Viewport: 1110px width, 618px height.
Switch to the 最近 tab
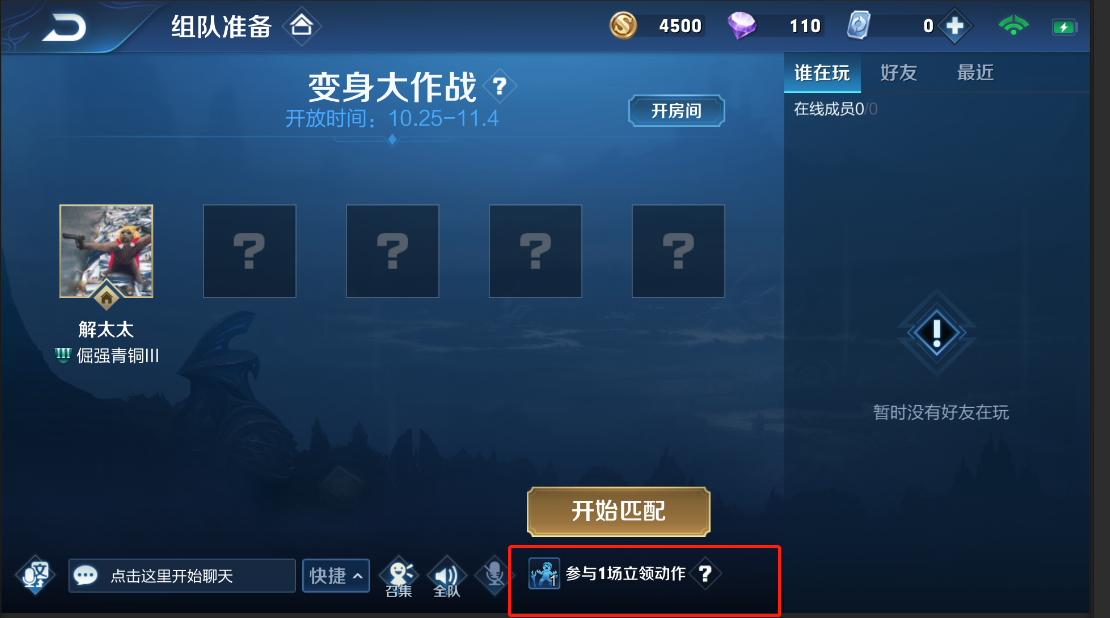pos(975,73)
